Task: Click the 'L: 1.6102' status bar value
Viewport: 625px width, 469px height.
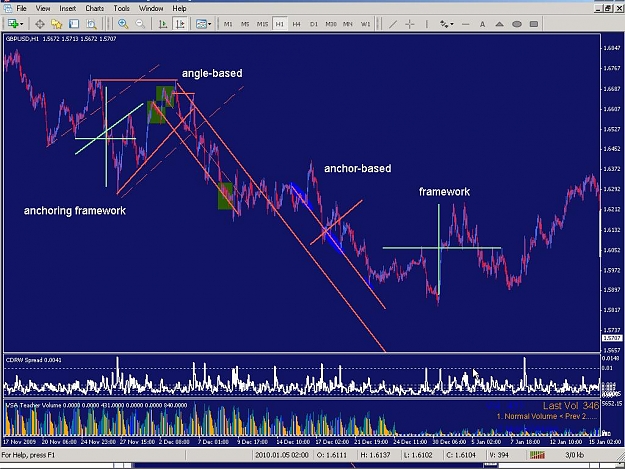Action: [418, 455]
